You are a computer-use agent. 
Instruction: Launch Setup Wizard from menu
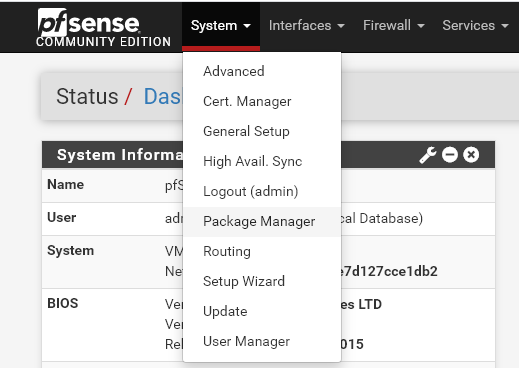tap(262, 282)
